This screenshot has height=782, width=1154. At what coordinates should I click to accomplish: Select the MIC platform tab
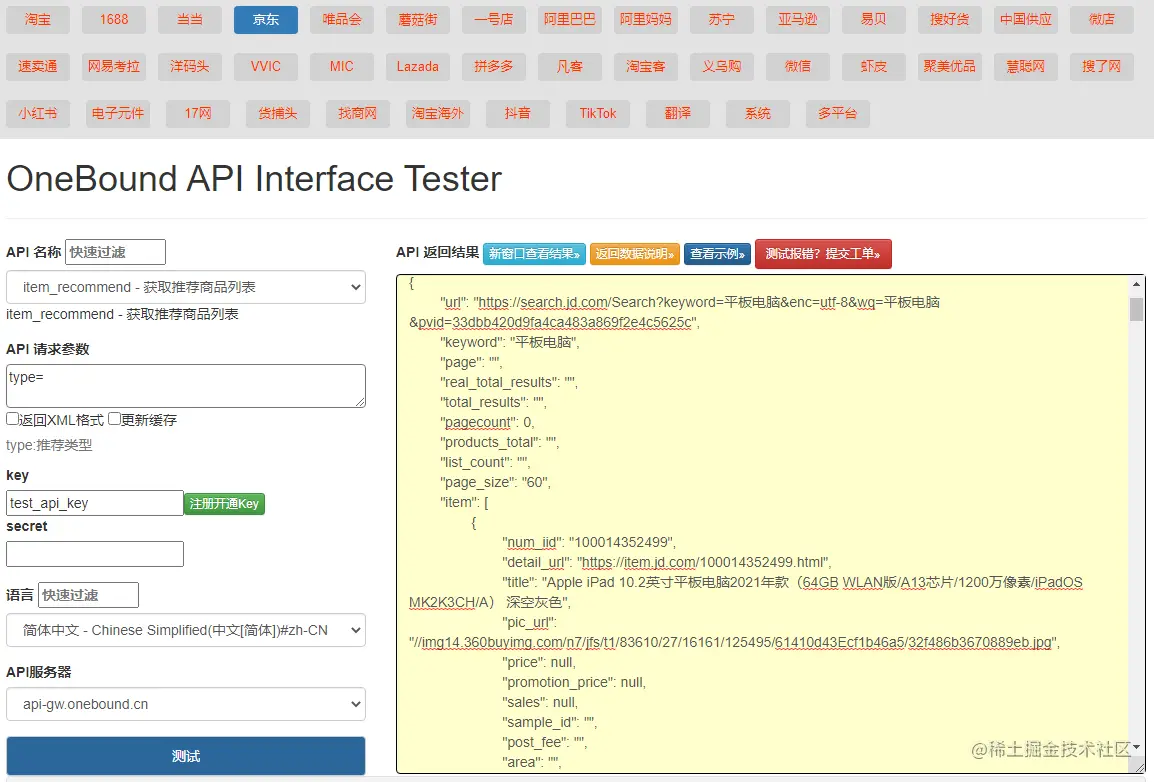pyautogui.click(x=341, y=67)
